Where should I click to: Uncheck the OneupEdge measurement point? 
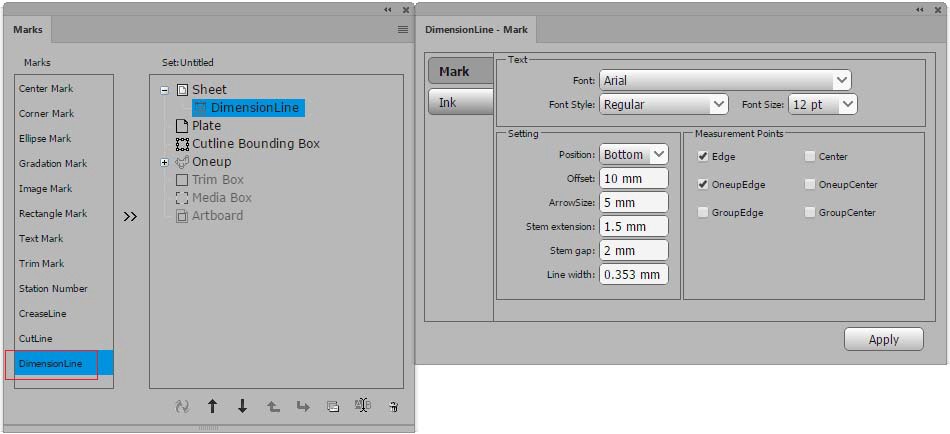pyautogui.click(x=703, y=184)
